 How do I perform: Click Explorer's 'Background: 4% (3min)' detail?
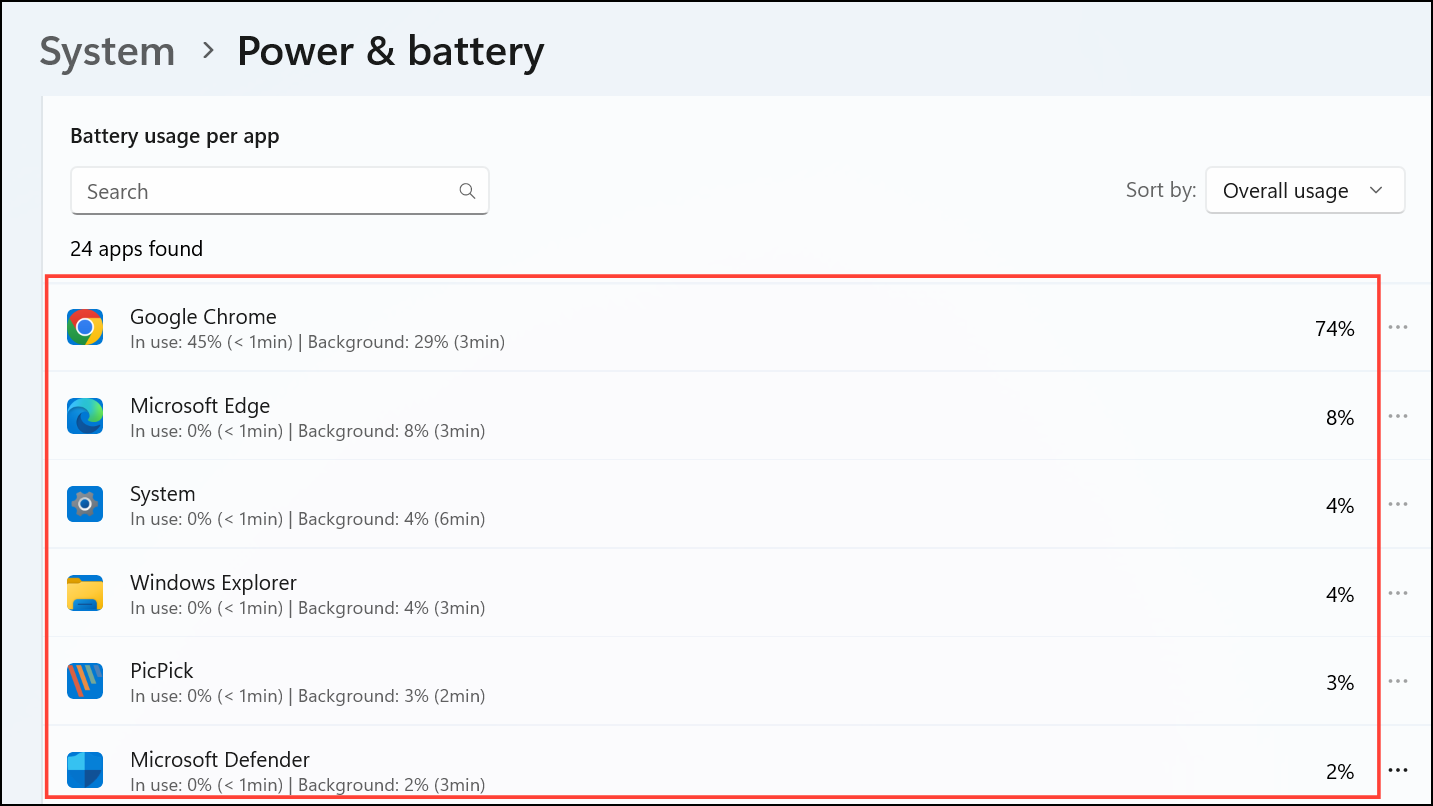pos(391,608)
